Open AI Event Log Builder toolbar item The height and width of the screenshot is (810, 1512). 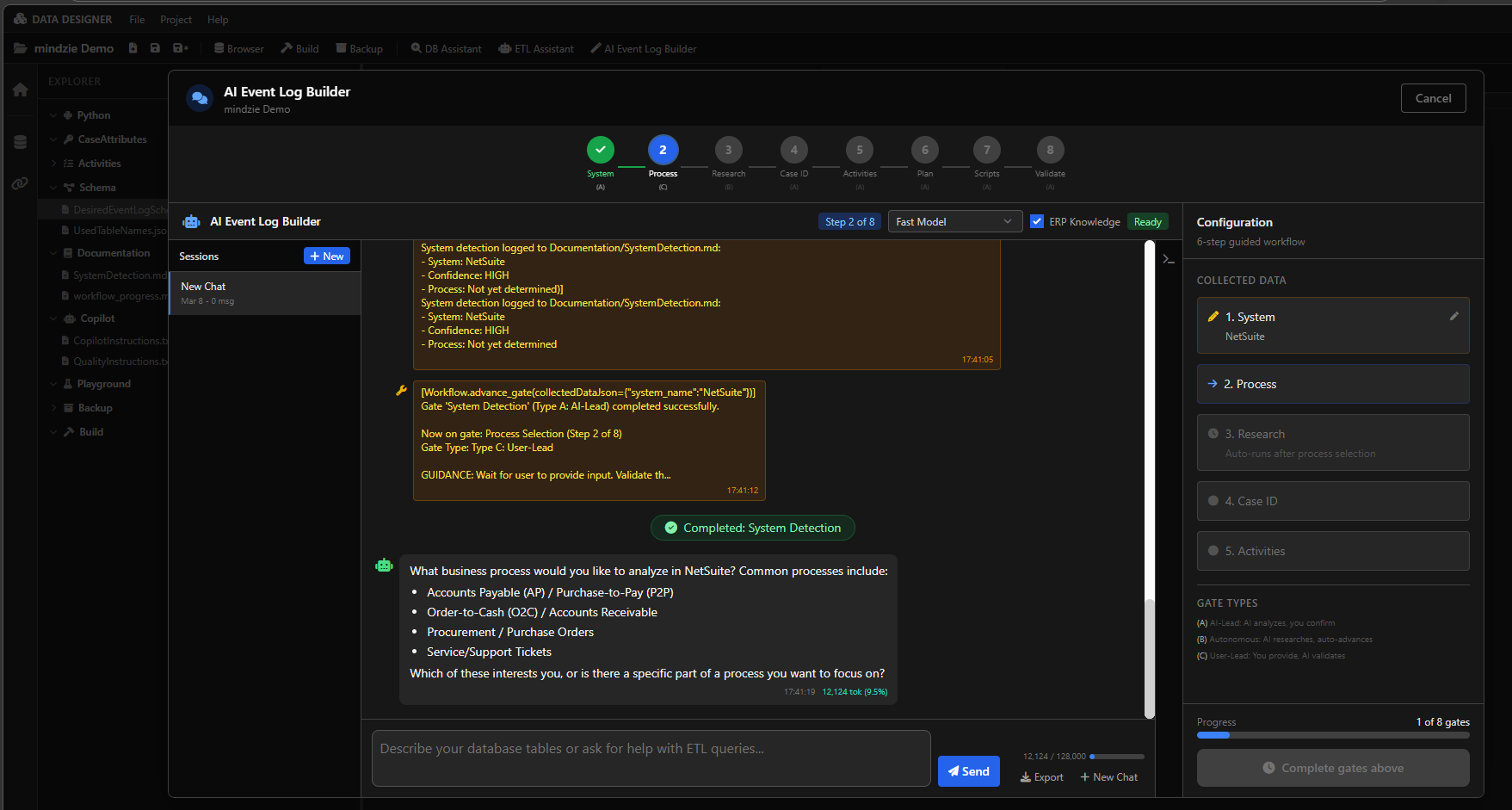pyautogui.click(x=643, y=48)
